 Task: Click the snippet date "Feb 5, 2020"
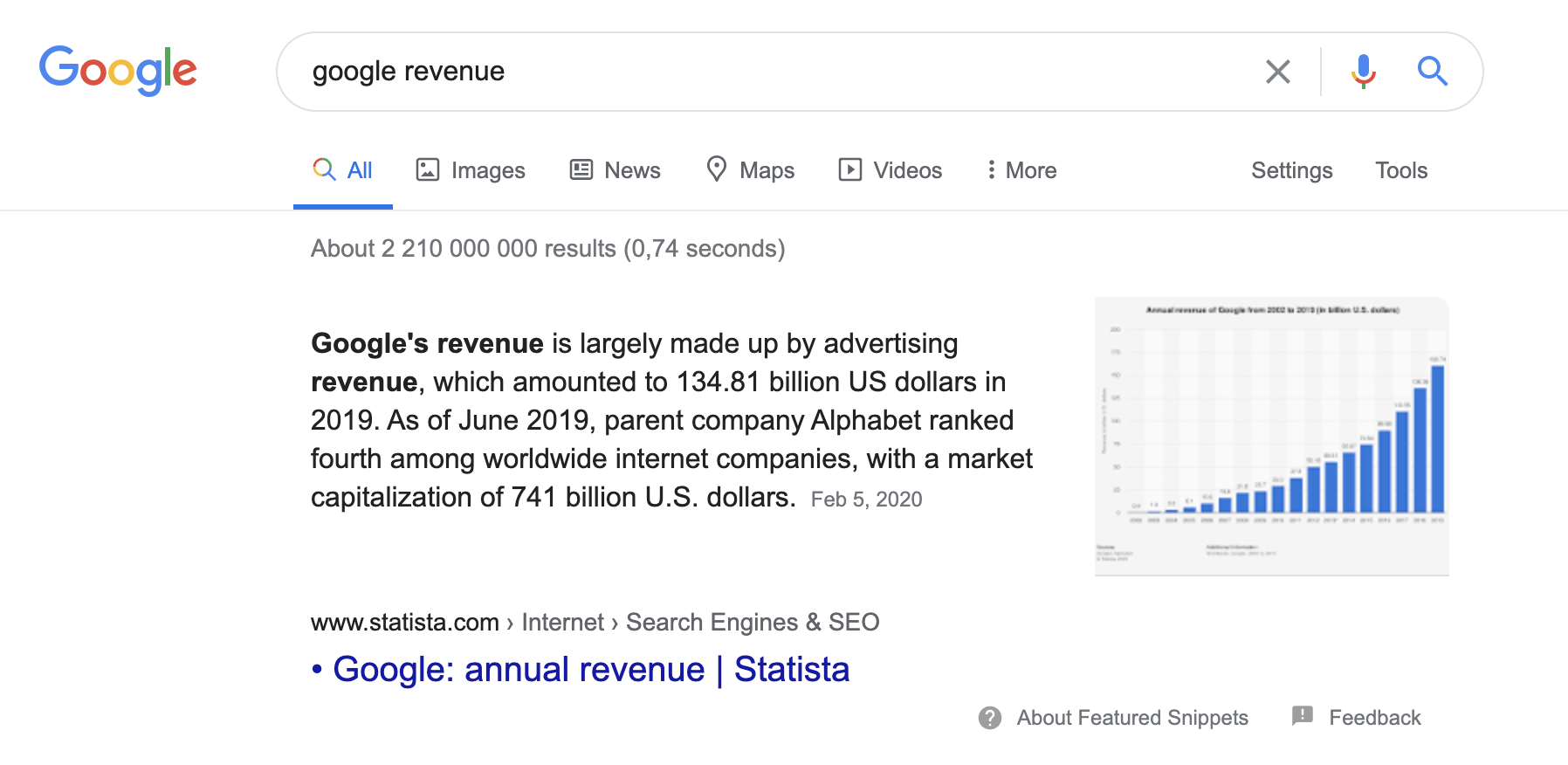(x=866, y=500)
